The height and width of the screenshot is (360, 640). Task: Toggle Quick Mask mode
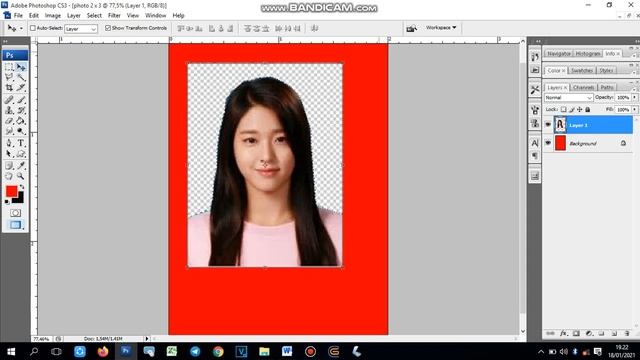(x=15, y=213)
